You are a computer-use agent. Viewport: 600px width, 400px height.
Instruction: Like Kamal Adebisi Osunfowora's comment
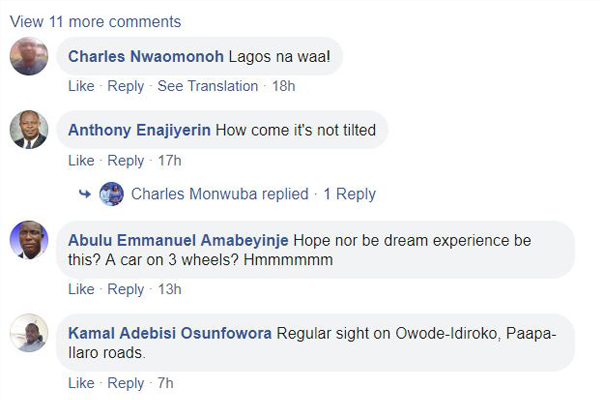click(81, 382)
